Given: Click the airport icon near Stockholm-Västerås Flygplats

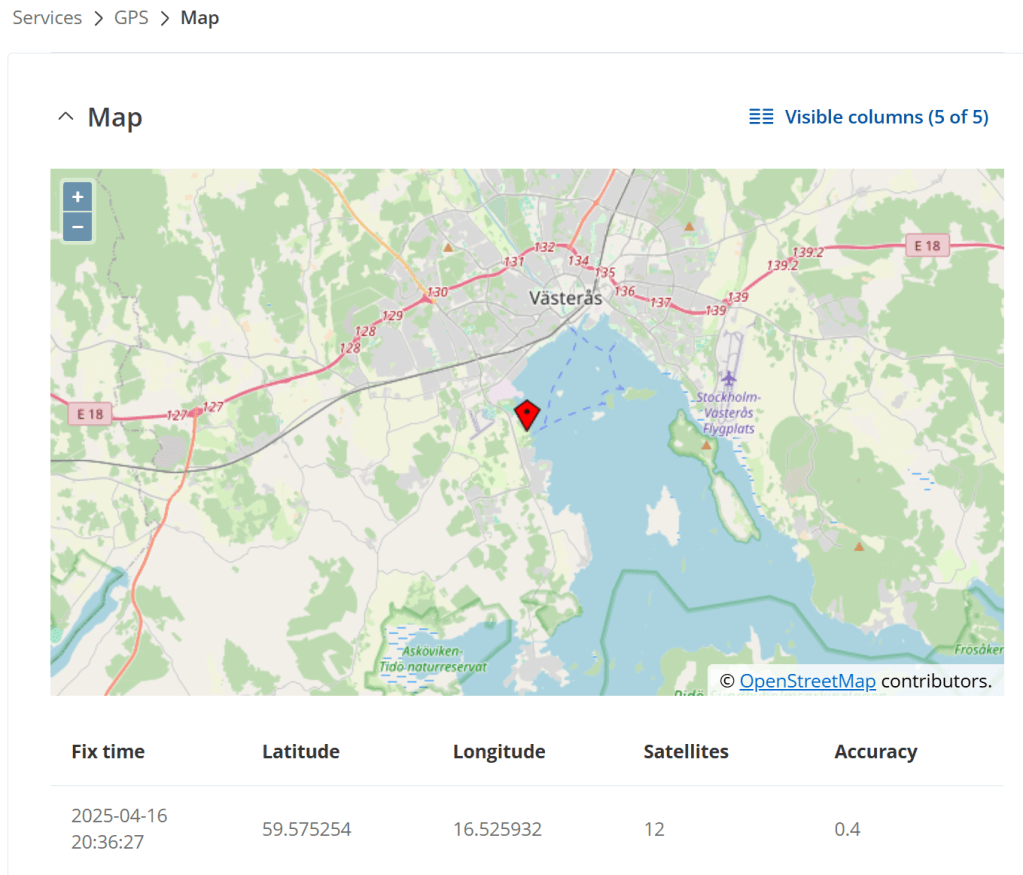Looking at the screenshot, I should coord(728,378).
